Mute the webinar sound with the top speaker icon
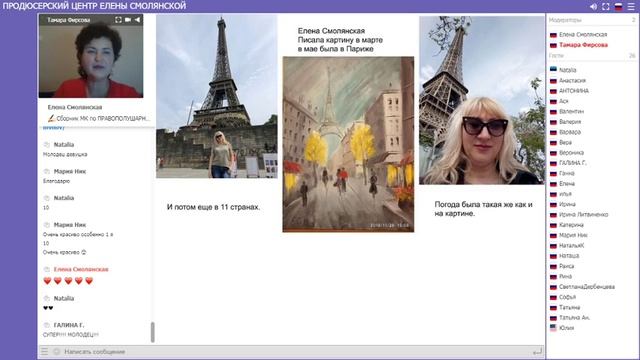This screenshot has width=640, height=360. [x=593, y=7]
